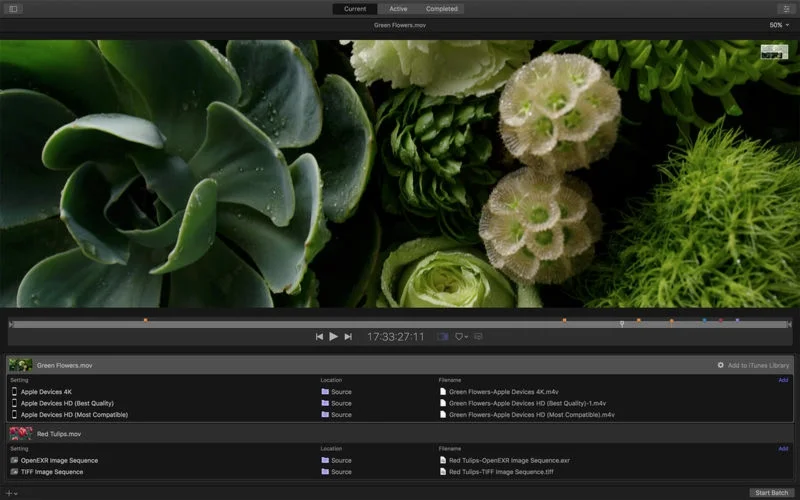800x500 pixels.
Task: Toggle the Settings and Locations sidebar button
Action: [x=13, y=9]
